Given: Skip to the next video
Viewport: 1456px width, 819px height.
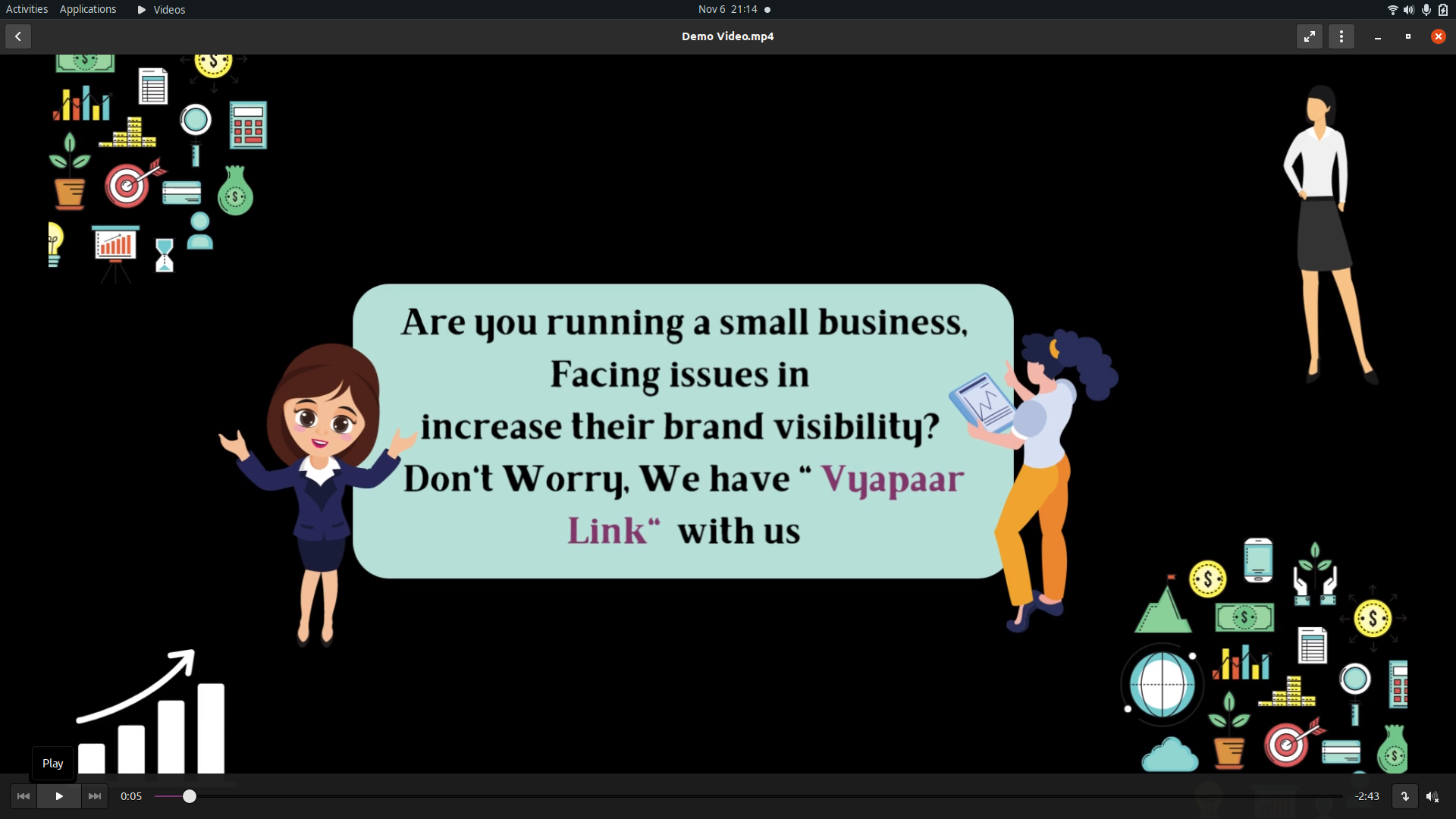Looking at the screenshot, I should click(95, 796).
